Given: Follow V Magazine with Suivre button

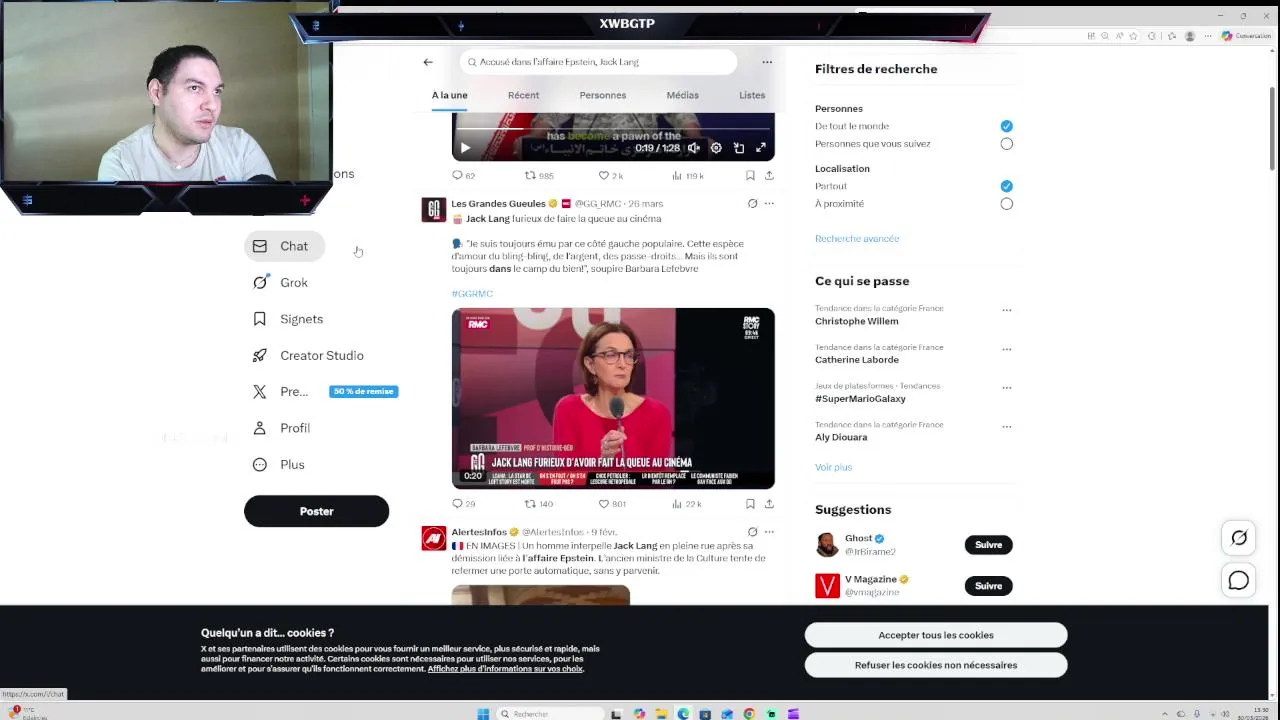Looking at the screenshot, I should pyautogui.click(x=988, y=586).
